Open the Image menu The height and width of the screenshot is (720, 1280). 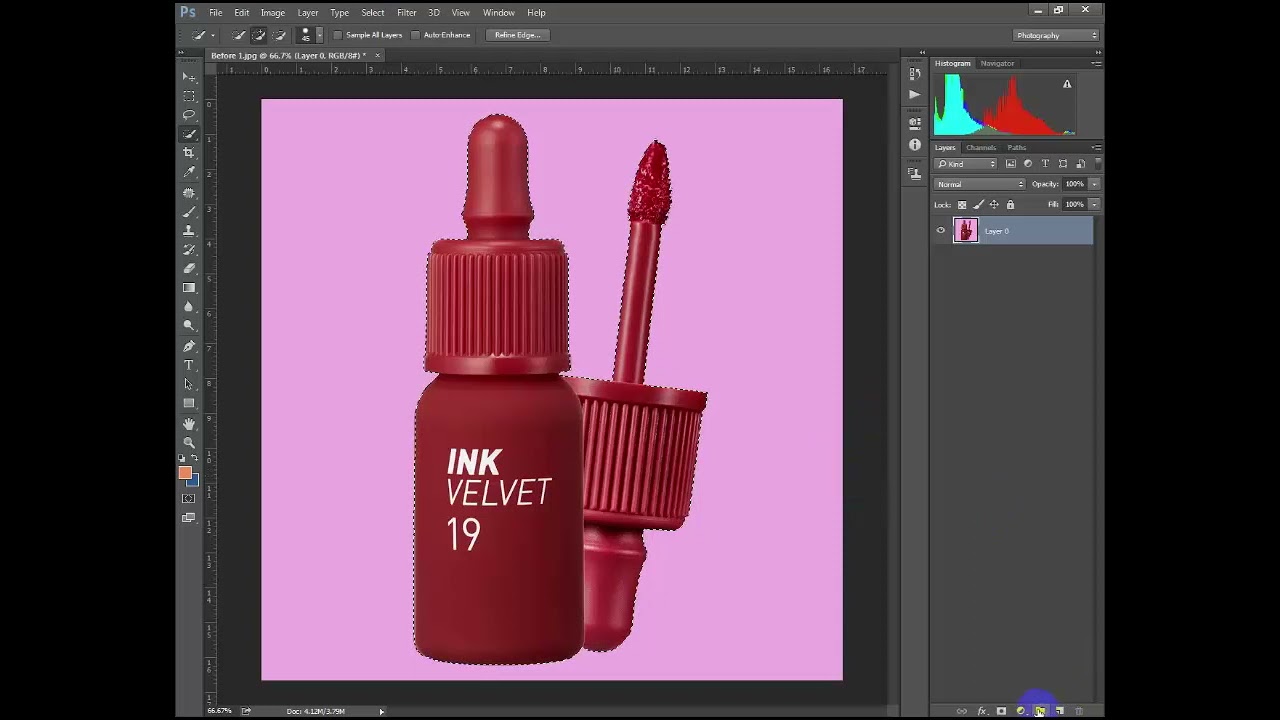click(273, 13)
